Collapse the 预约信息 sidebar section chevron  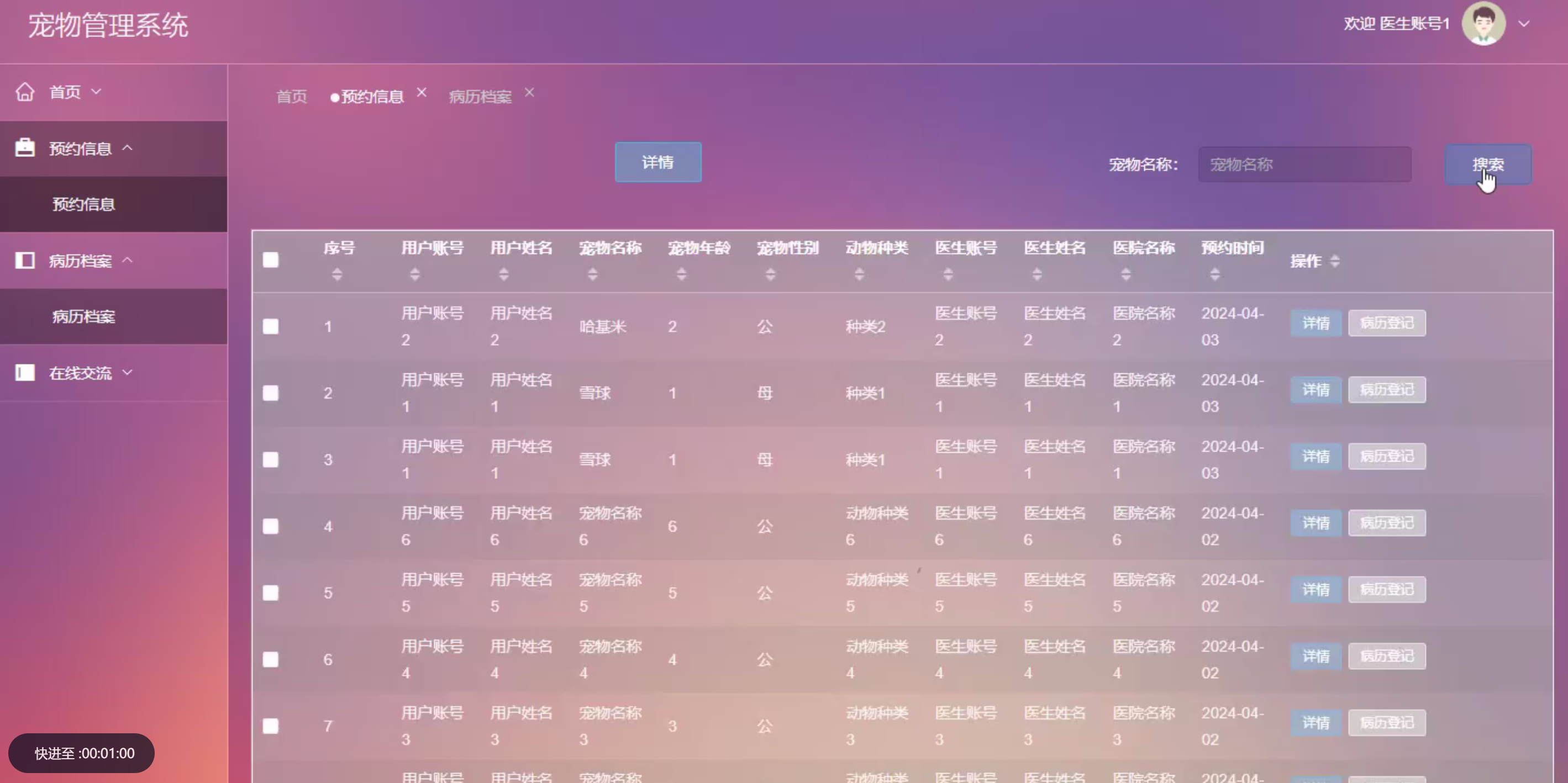pos(127,148)
